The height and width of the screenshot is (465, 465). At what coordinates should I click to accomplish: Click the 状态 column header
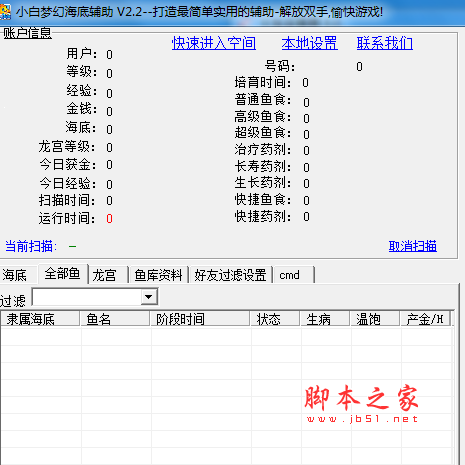pos(275,319)
